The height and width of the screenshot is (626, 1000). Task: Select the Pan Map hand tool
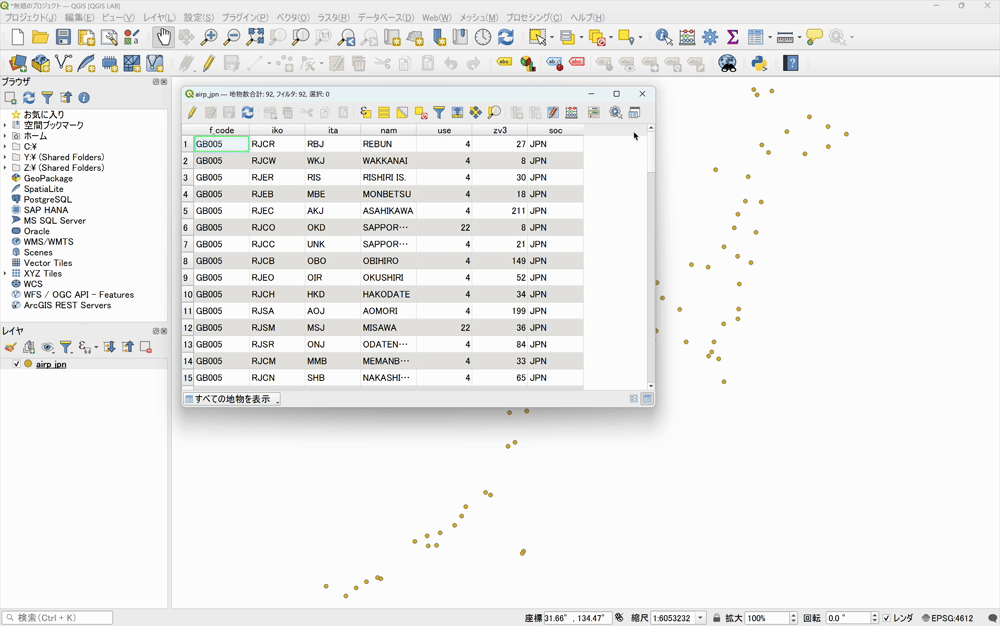[164, 37]
